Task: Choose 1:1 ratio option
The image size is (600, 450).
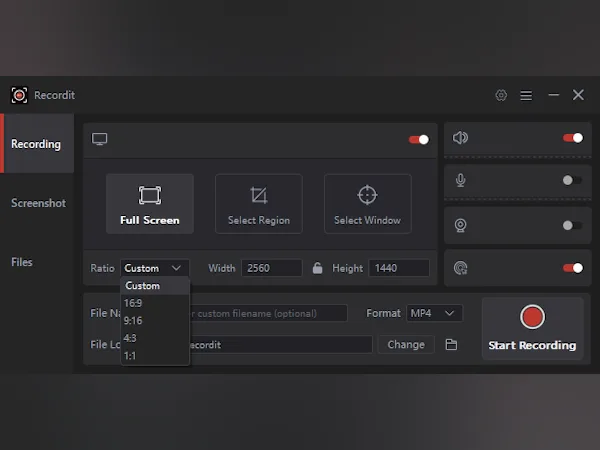Action: point(155,356)
